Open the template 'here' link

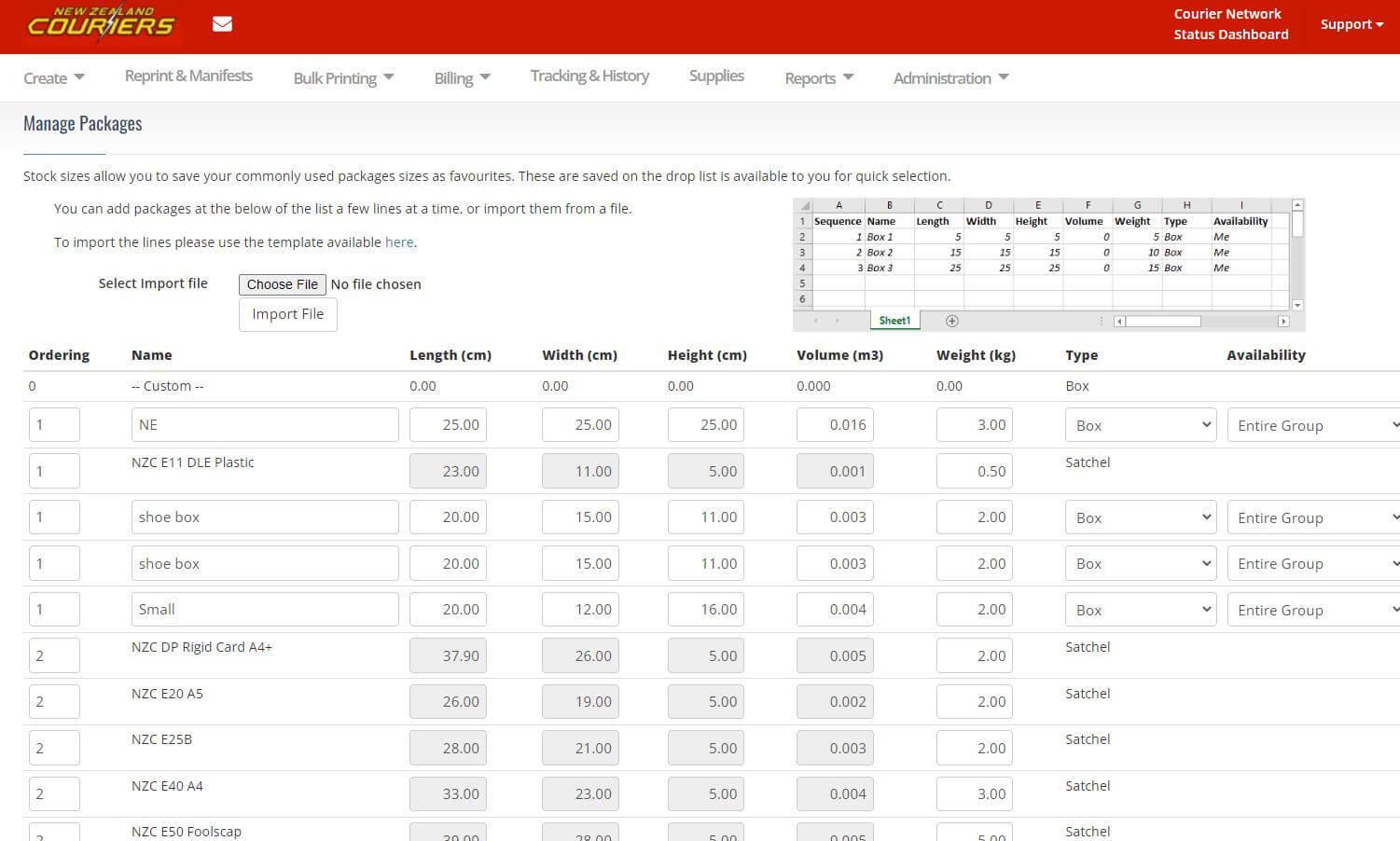coord(399,242)
